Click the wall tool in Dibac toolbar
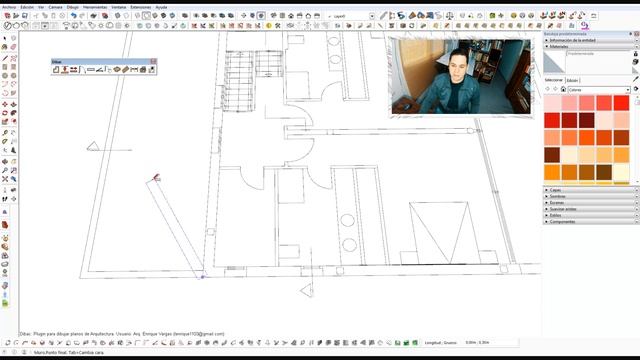 tap(56, 70)
